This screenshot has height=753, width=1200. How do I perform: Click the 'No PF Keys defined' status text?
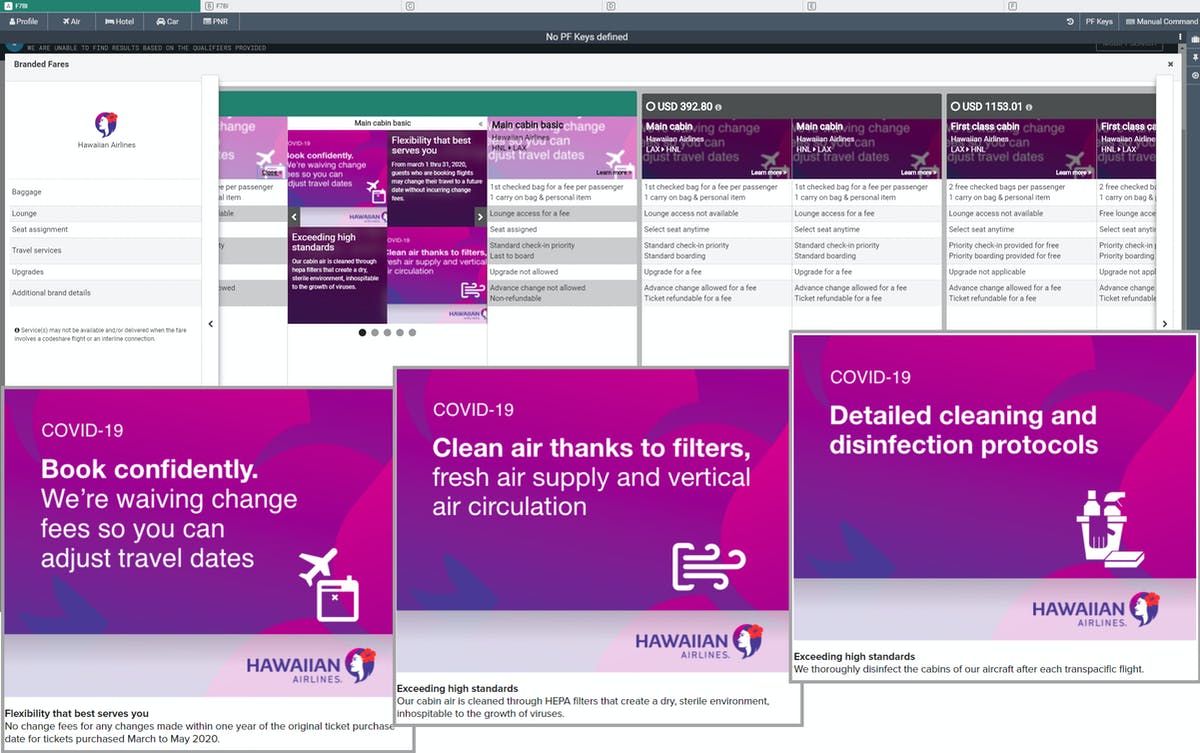click(x=587, y=37)
